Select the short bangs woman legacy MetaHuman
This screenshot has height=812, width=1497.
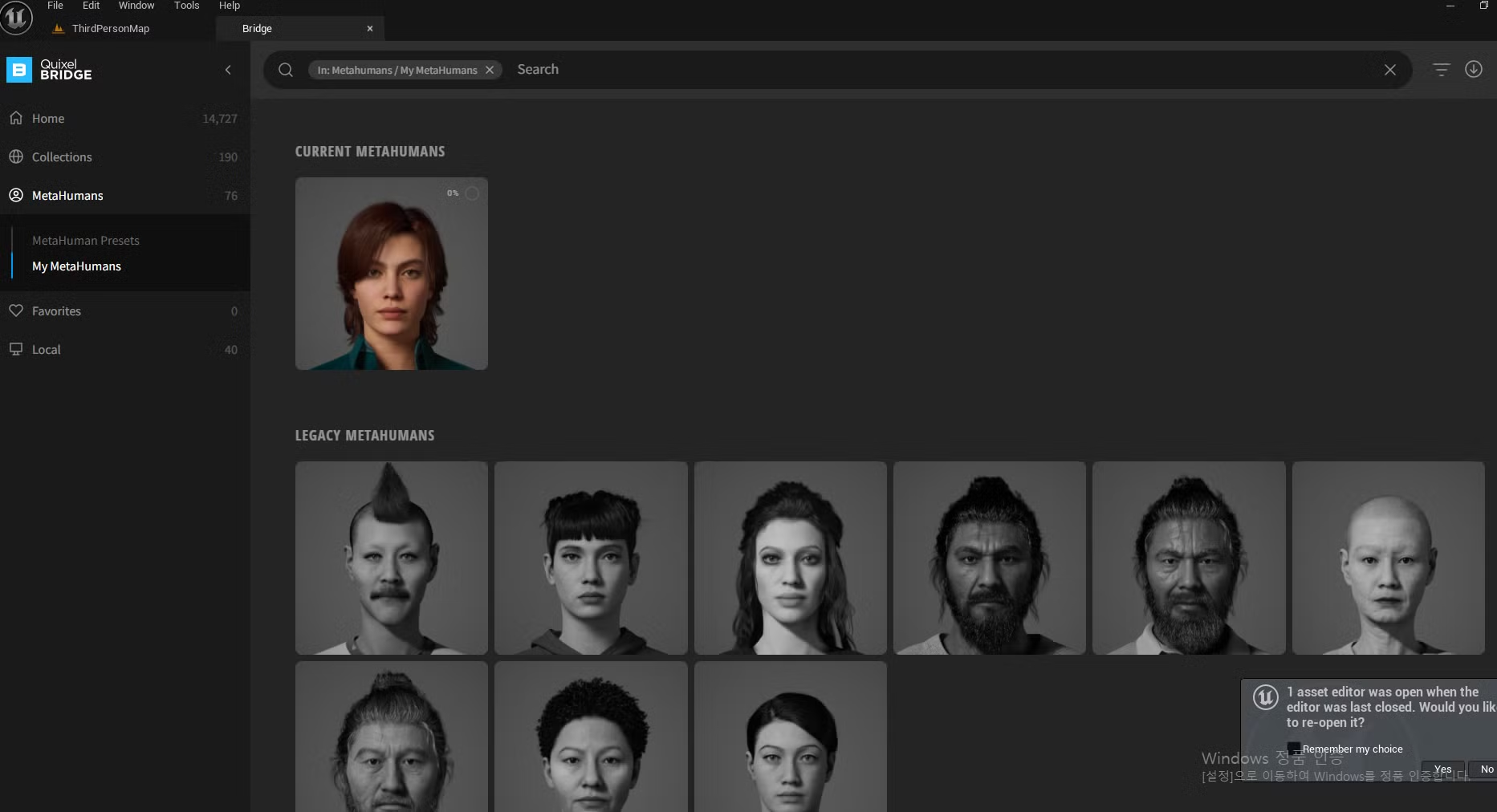click(591, 558)
